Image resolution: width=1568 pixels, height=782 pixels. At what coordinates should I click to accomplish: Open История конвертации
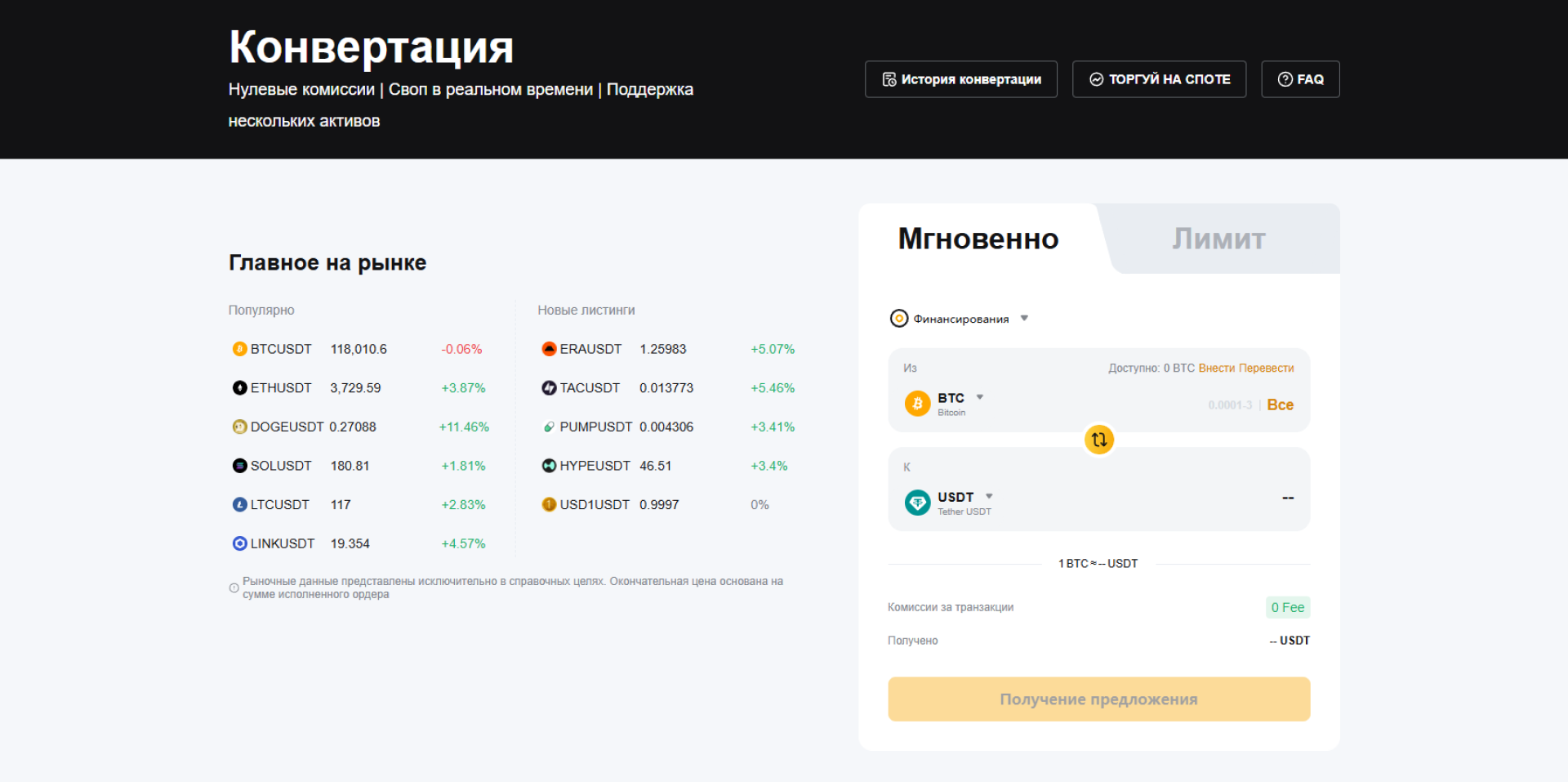tap(961, 79)
